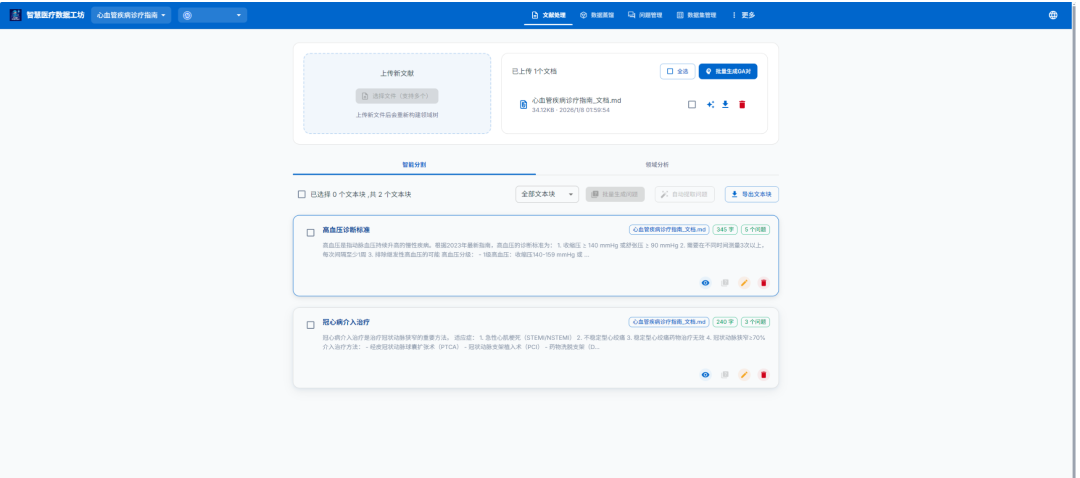Download the uploaded document via its download icon
Screen dimensions: 1080x478
pyautogui.click(x=725, y=105)
